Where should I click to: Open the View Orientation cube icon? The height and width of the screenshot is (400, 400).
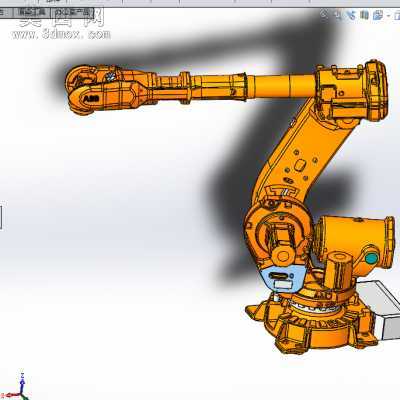(378, 15)
